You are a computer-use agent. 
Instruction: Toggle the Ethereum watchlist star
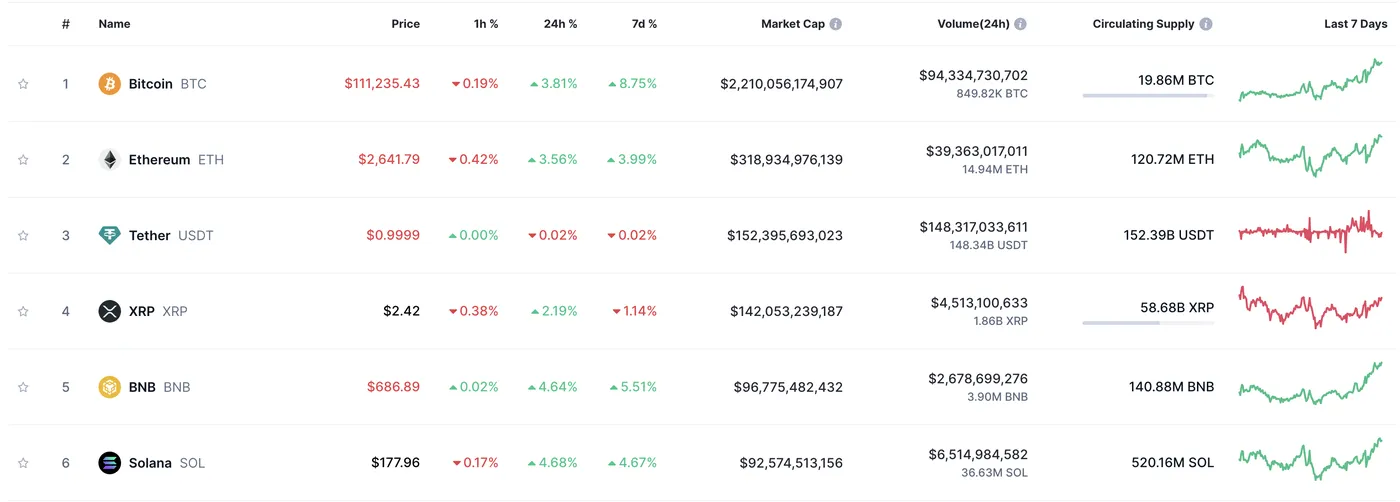coord(23,160)
